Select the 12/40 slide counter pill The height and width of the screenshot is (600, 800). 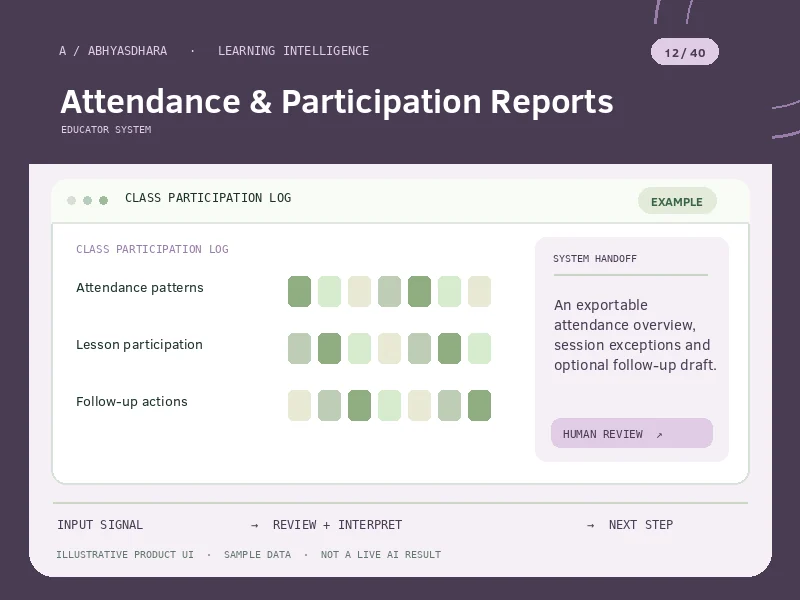[x=685, y=52]
